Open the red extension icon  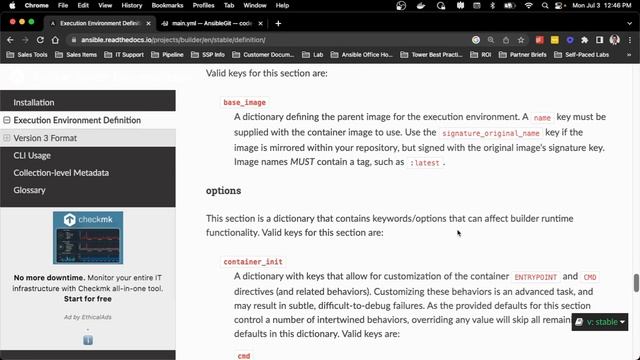point(540,40)
